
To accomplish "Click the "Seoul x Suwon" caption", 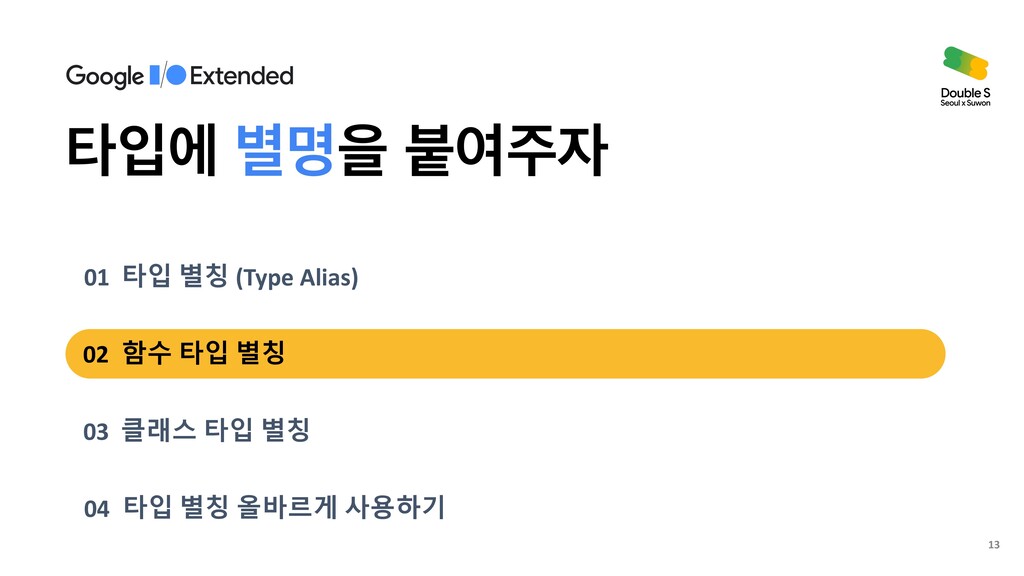I will point(965,104).
